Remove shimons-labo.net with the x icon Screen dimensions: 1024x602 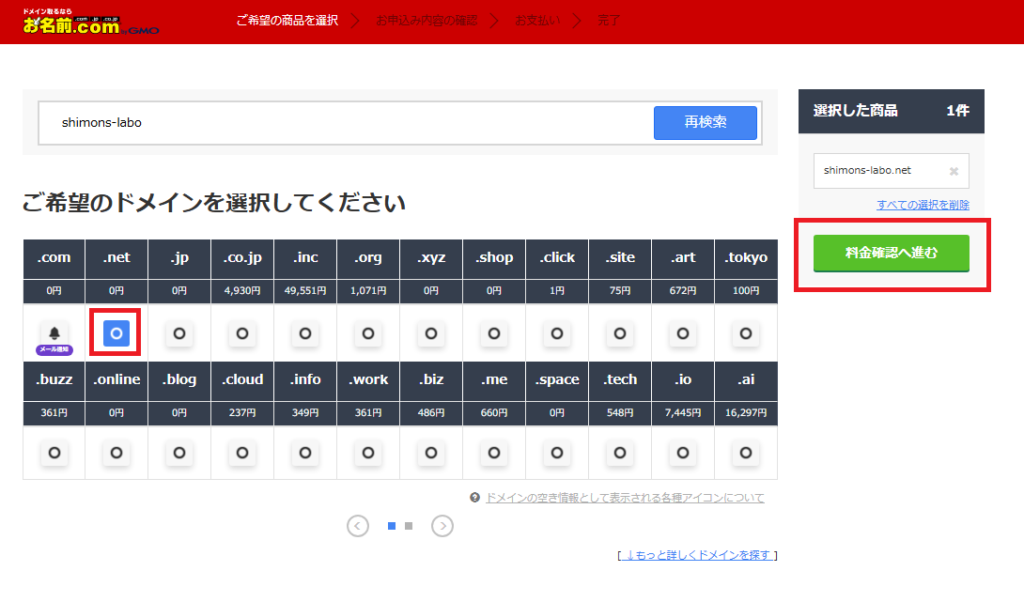click(x=953, y=171)
